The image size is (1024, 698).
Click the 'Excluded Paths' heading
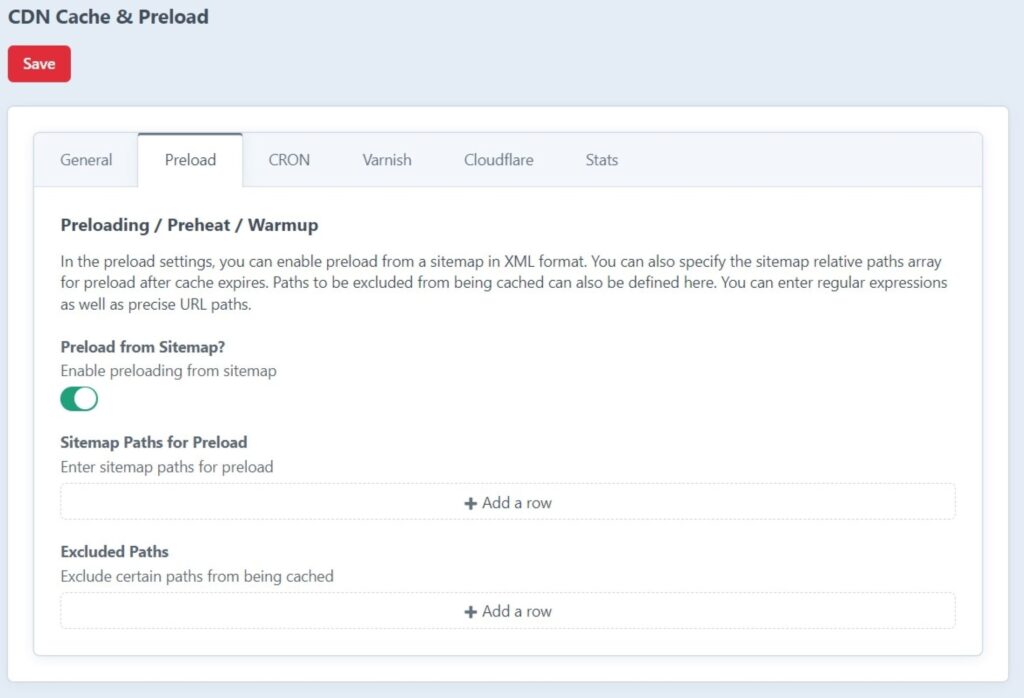(x=114, y=551)
